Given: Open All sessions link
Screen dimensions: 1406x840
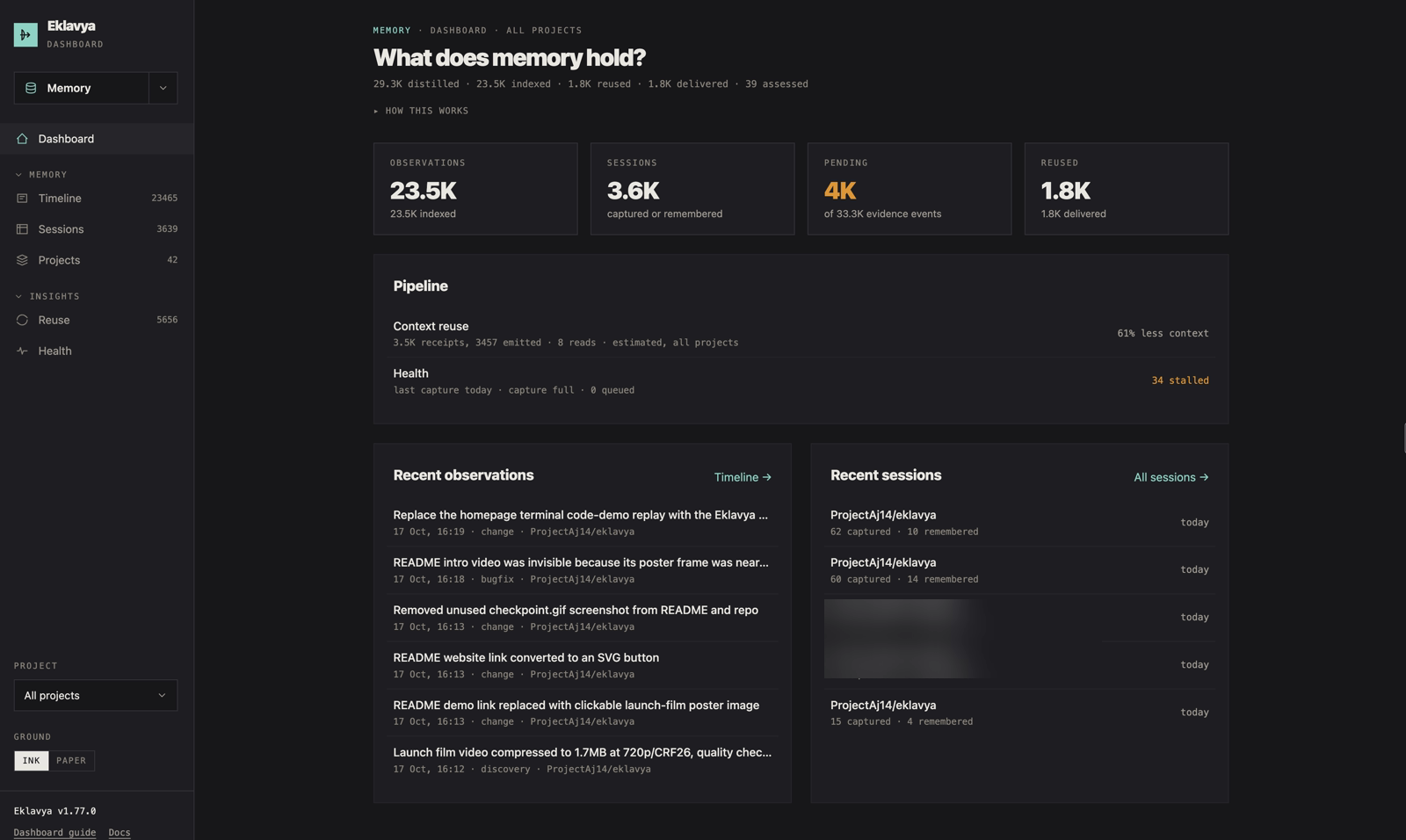Looking at the screenshot, I should (1171, 477).
